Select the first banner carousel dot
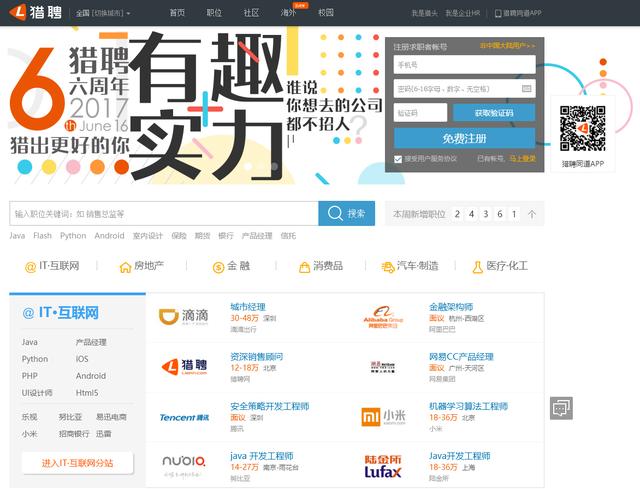 tap(247, 167)
